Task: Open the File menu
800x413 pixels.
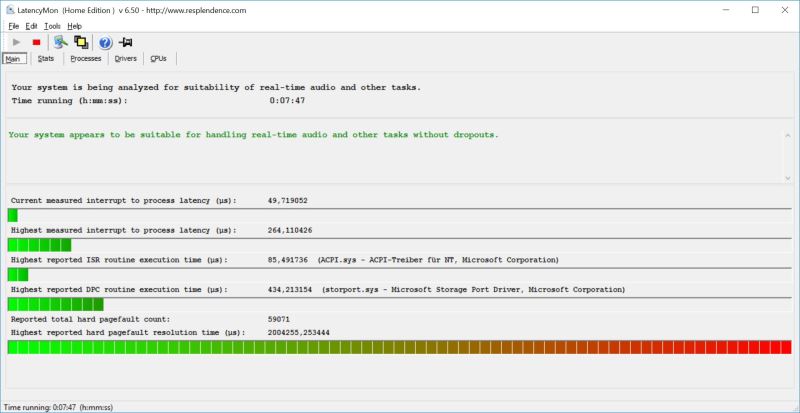Action: pyautogui.click(x=14, y=26)
